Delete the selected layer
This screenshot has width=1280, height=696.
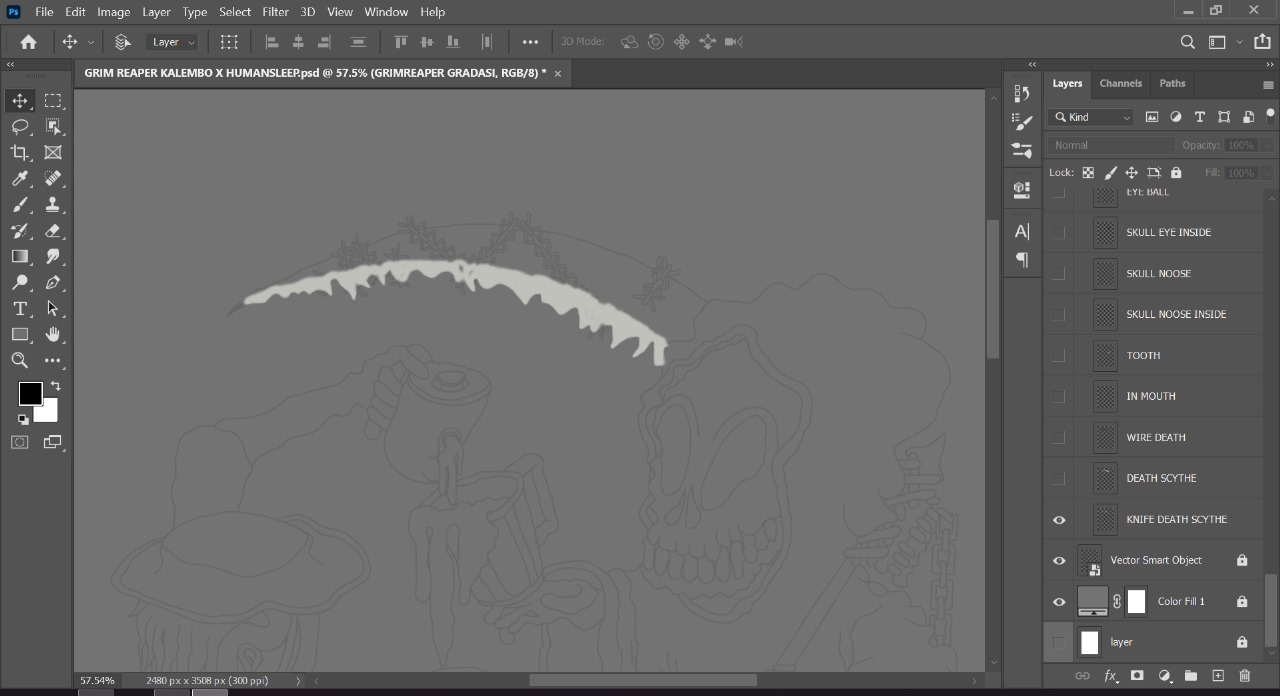click(x=1245, y=676)
